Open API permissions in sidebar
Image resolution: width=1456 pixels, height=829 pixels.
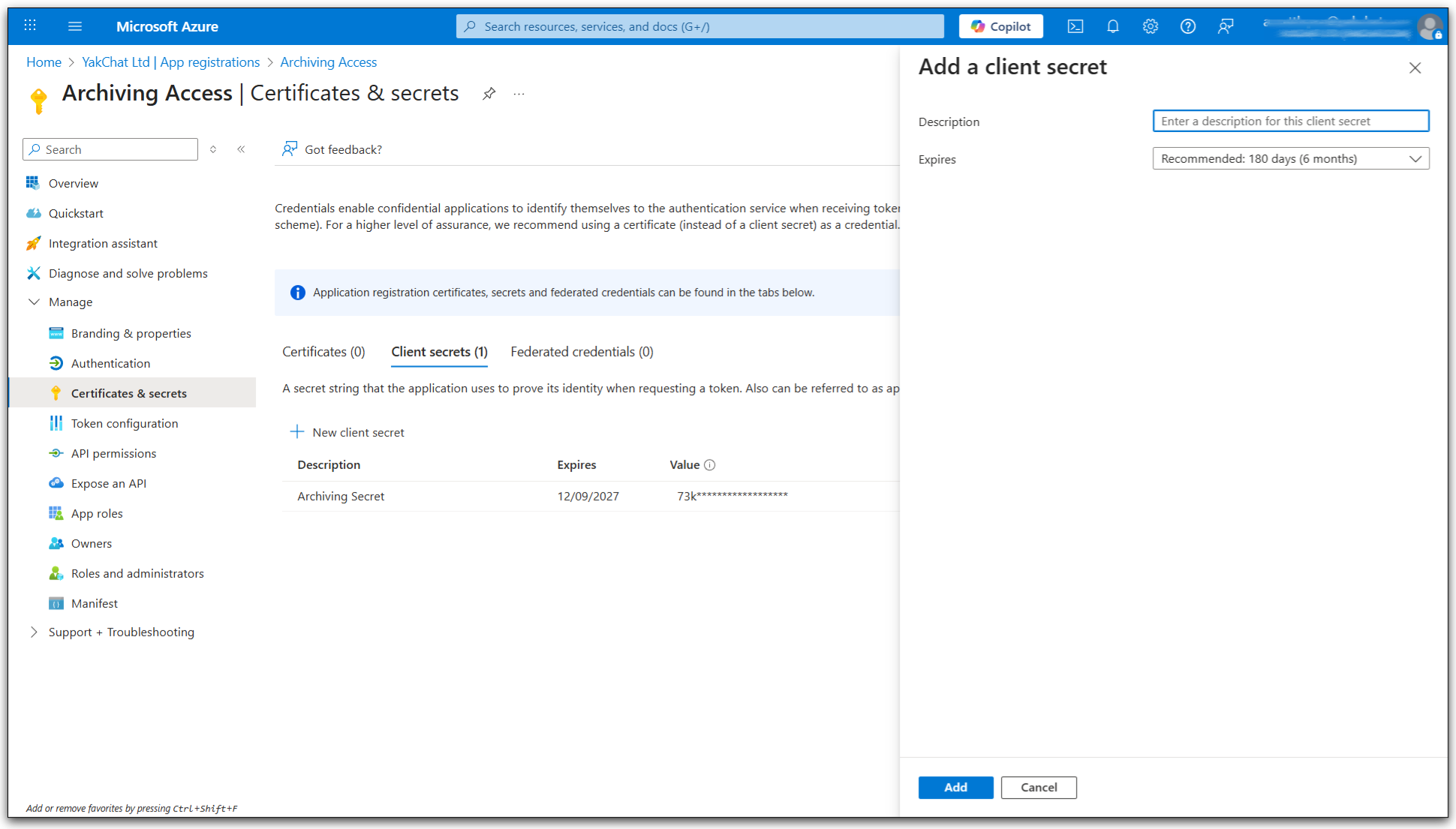[113, 453]
